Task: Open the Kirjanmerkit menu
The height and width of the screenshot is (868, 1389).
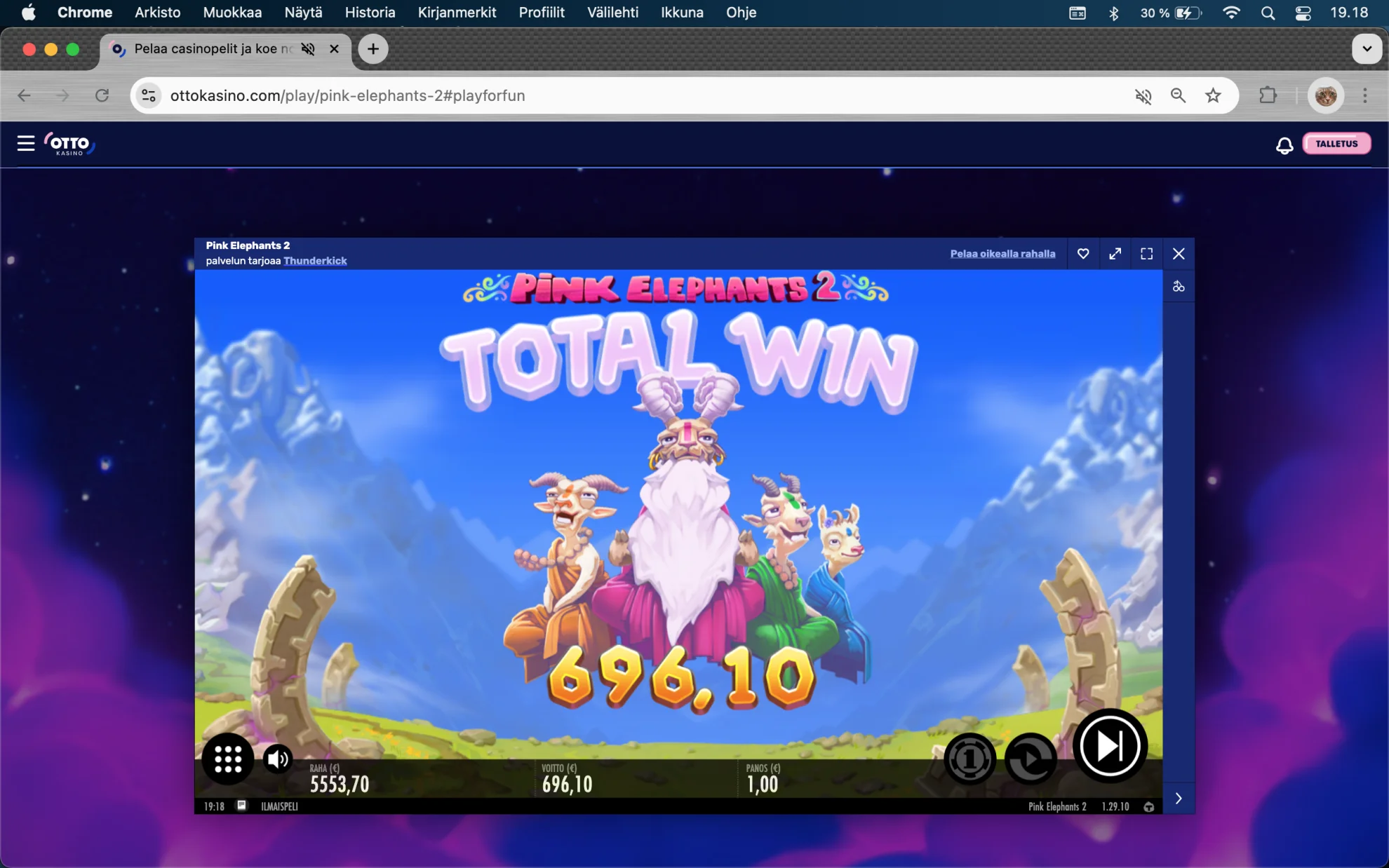Action: tap(457, 13)
